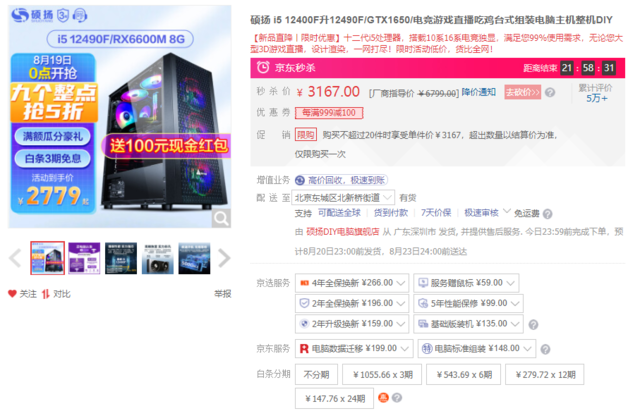The width and height of the screenshot is (640, 411).
Task: Select second purple product thumbnail
Action: [84, 258]
